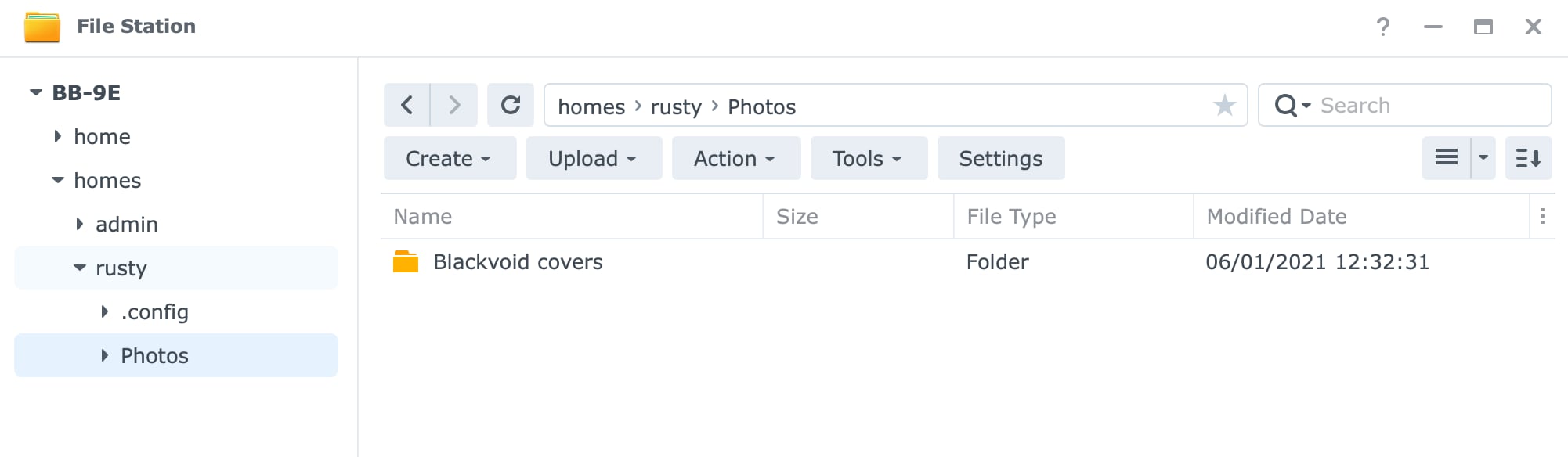Open the Create menu
The width and height of the screenshot is (1568, 457).
450,158
